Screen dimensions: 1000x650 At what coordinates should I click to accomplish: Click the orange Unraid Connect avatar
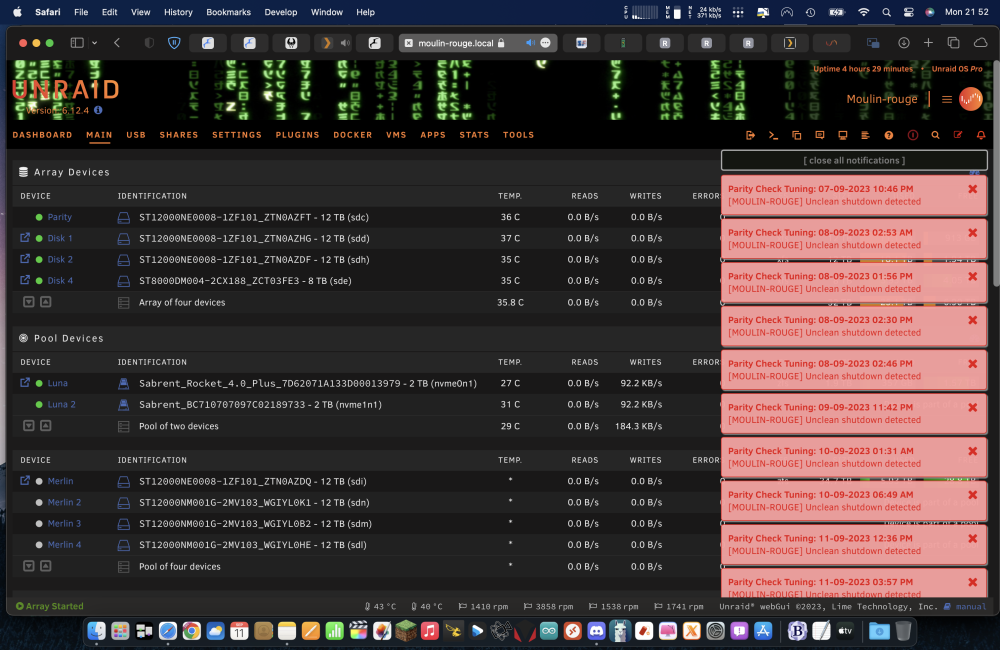[971, 99]
